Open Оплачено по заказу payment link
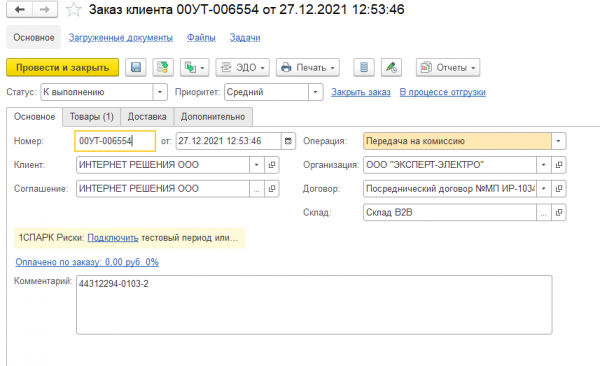 (x=87, y=262)
